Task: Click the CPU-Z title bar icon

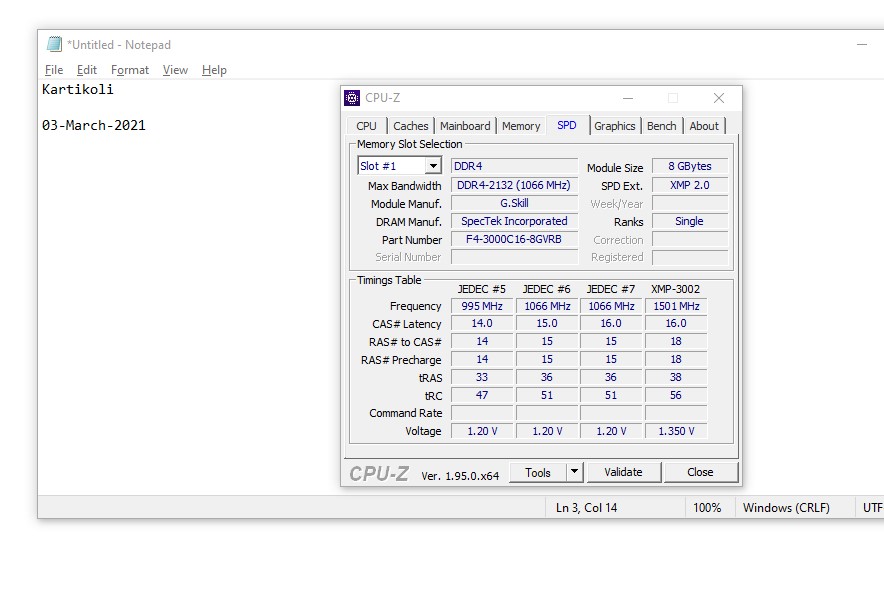Action: tap(352, 98)
